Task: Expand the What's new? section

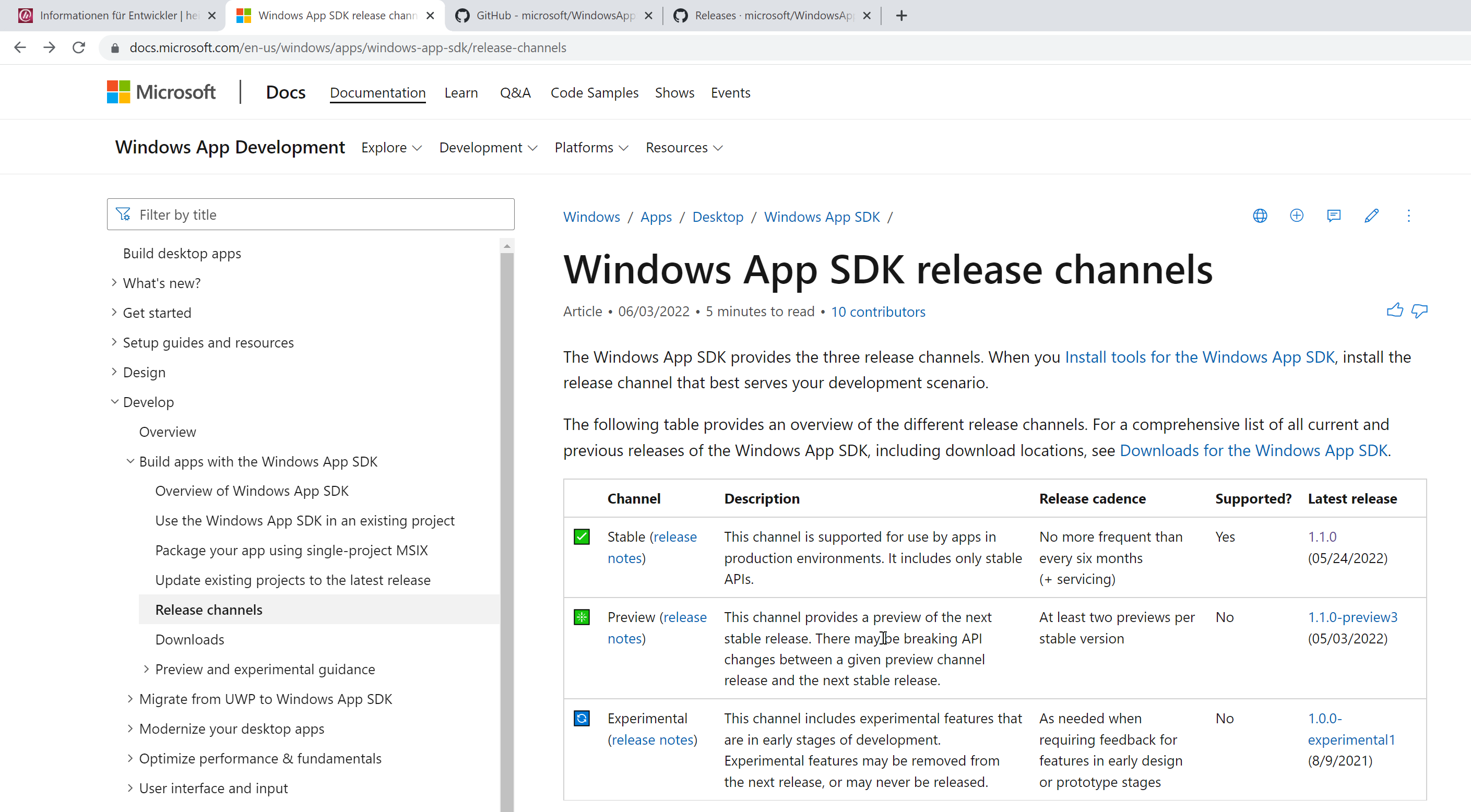Action: tap(114, 283)
